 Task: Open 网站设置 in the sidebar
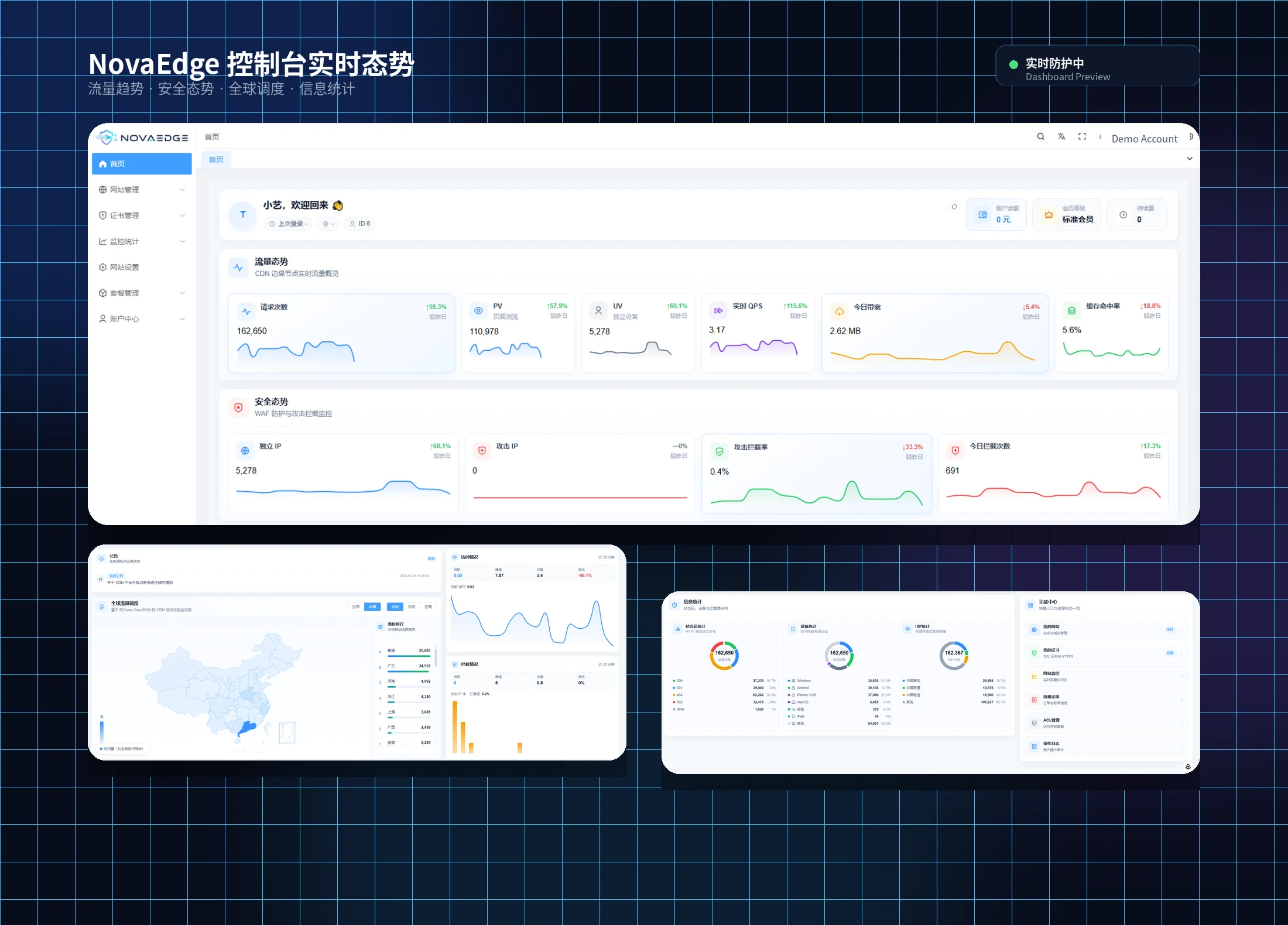pyautogui.click(x=142, y=267)
